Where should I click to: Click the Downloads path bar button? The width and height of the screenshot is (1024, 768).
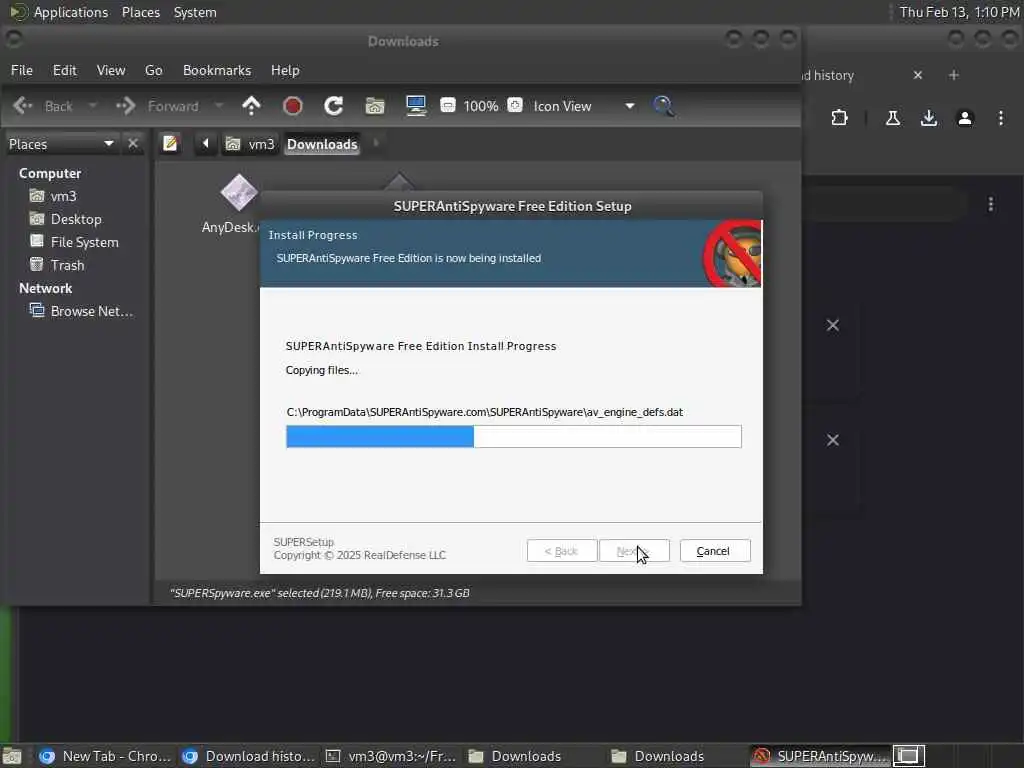pyautogui.click(x=322, y=144)
